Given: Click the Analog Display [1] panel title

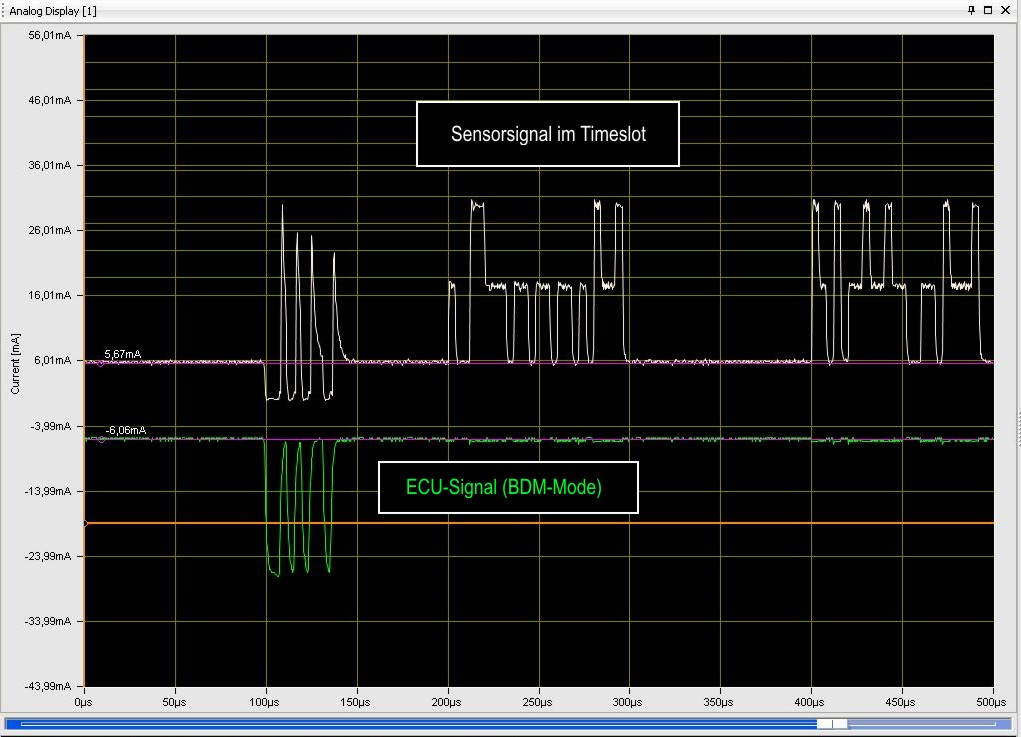Looking at the screenshot, I should coord(53,10).
